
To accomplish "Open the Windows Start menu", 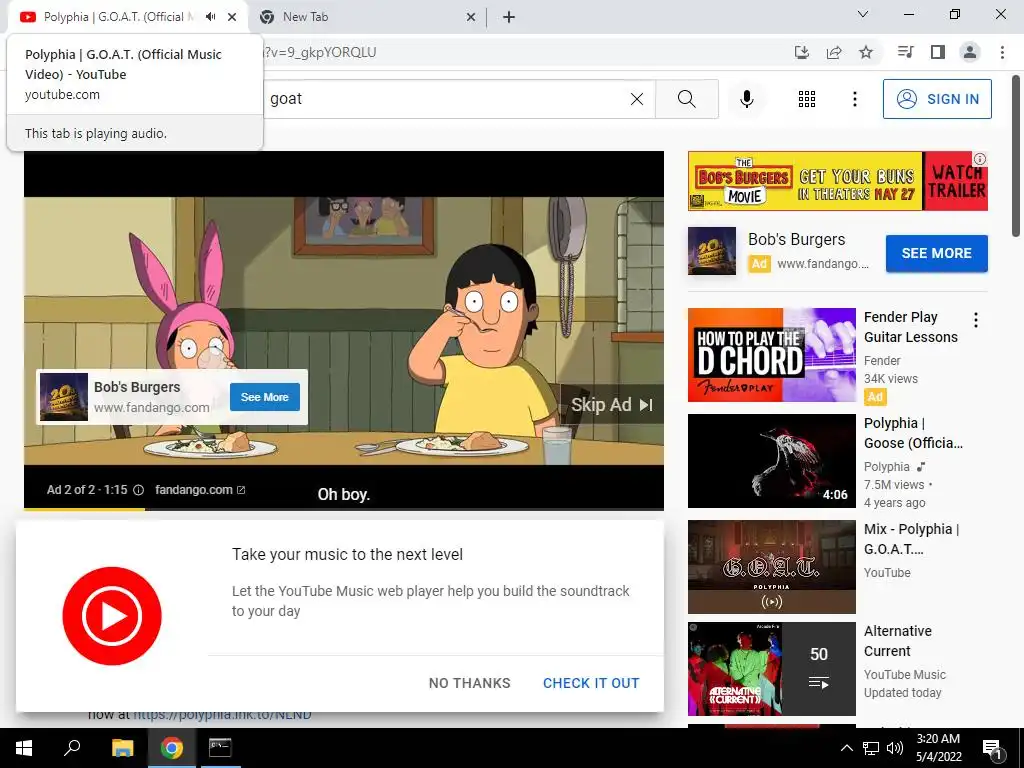I will click(24, 748).
